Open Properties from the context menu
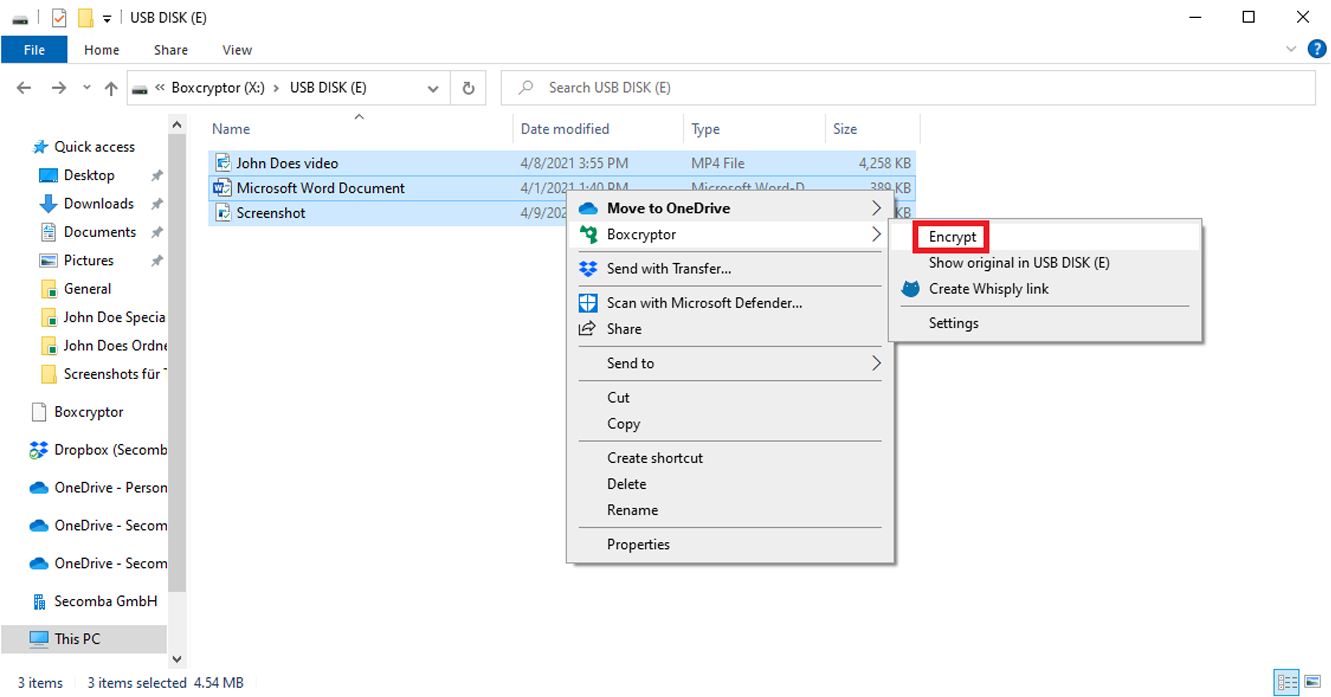Image resolution: width=1331 pixels, height=697 pixels. 638,544
